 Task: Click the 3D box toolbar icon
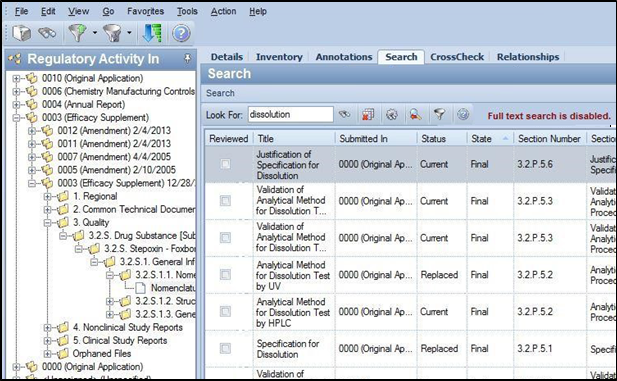pos(21,33)
